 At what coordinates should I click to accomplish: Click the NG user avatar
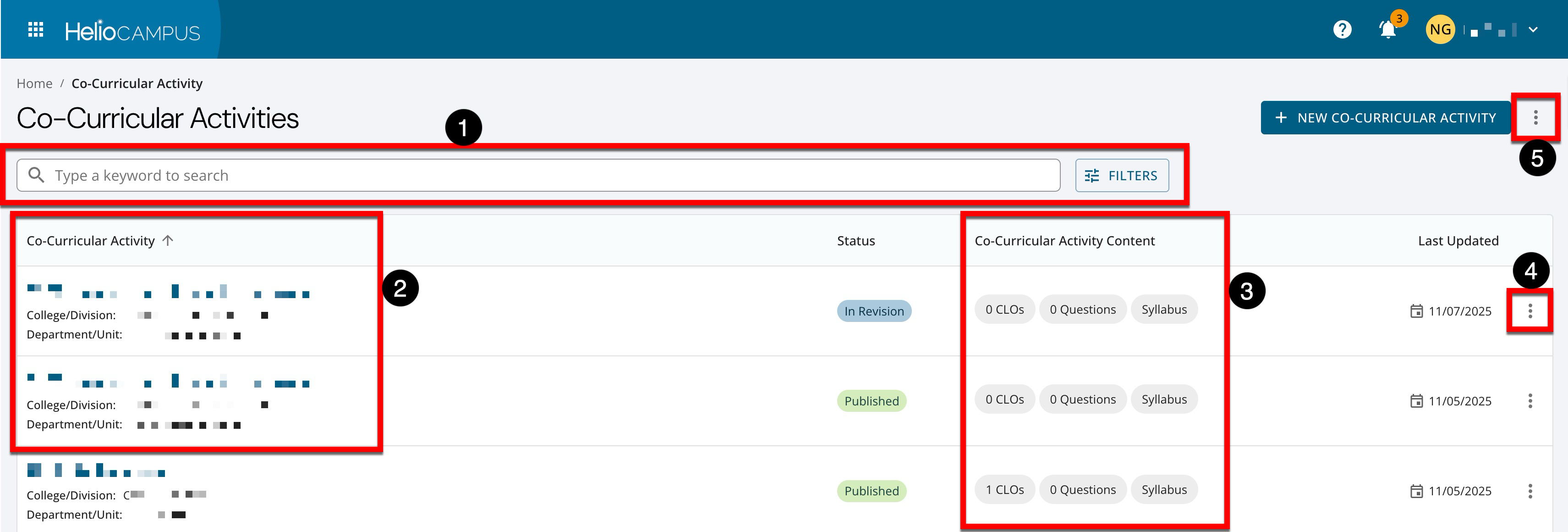tap(1440, 29)
